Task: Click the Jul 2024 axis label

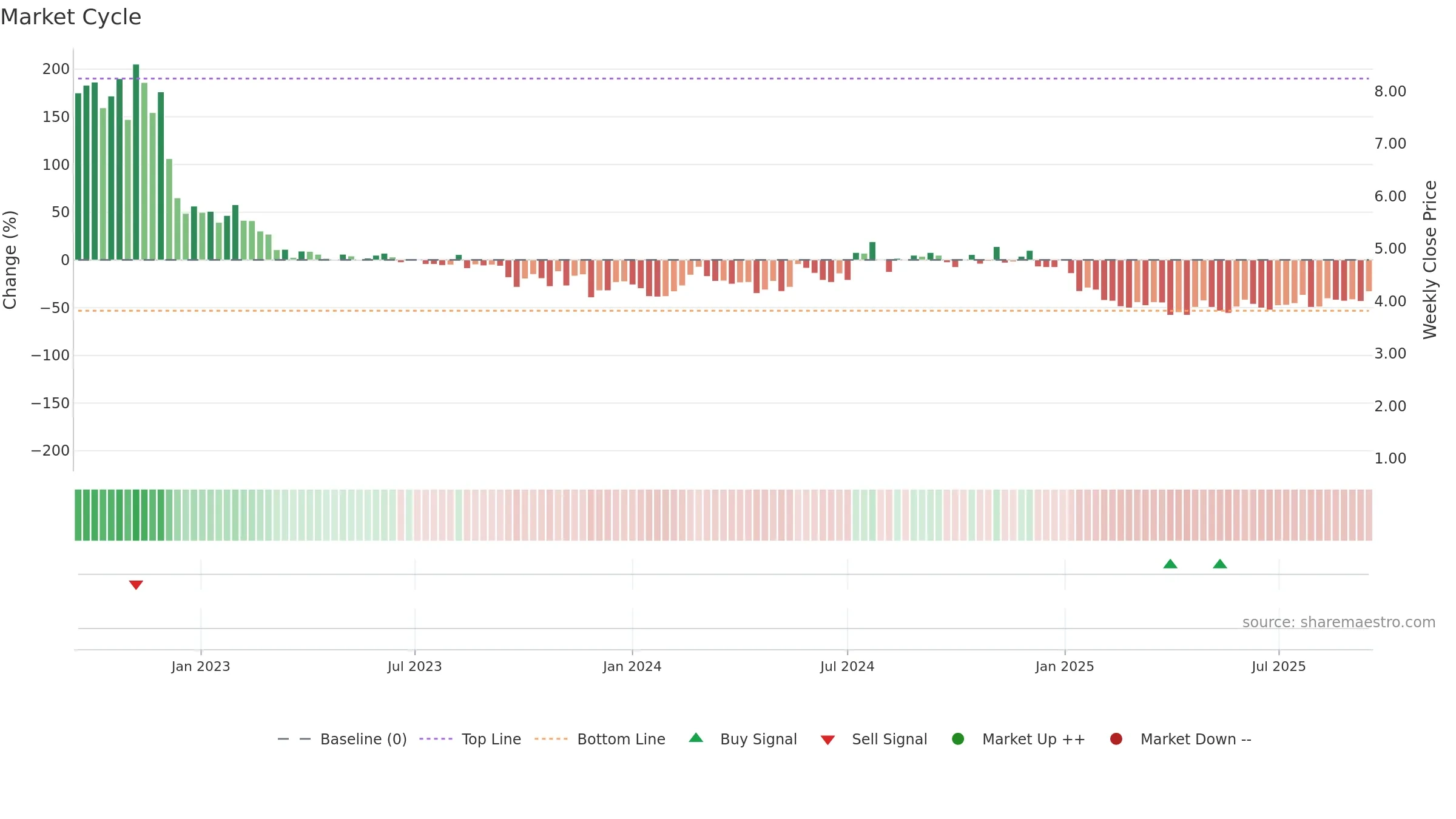Action: point(848,667)
